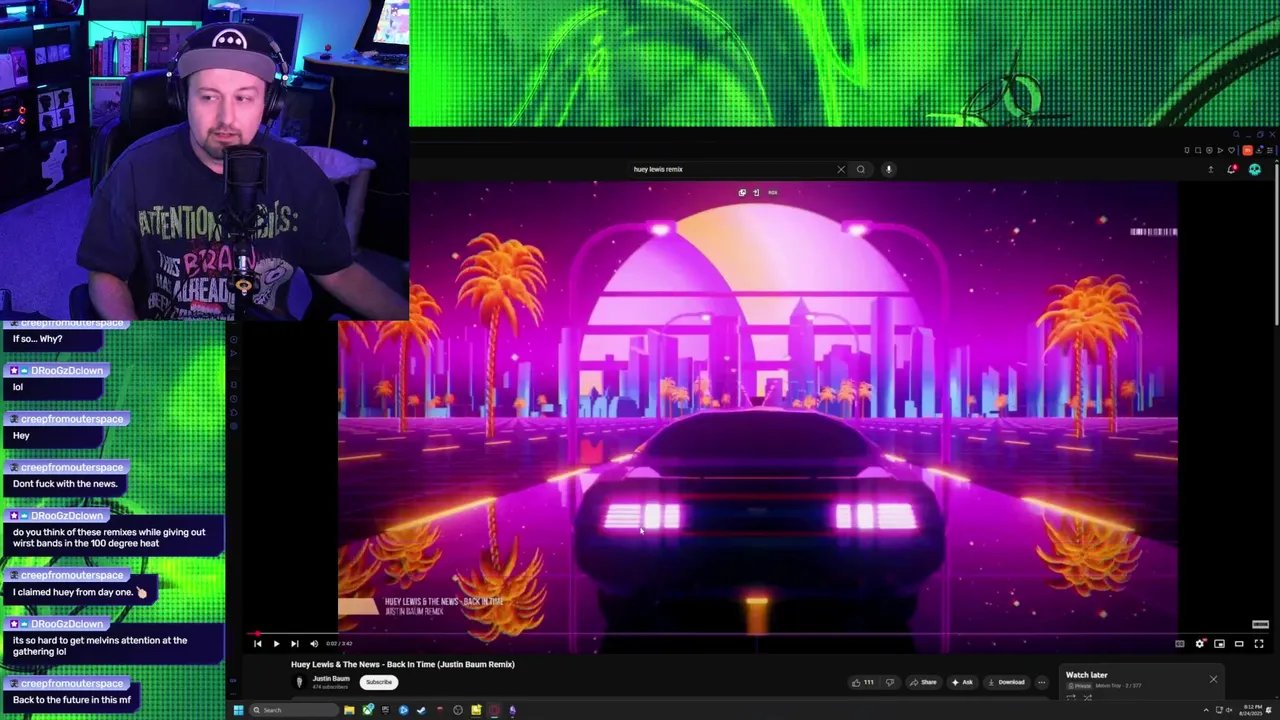Close the Watch later playlist panel
The image size is (1280, 720).
point(1213,679)
